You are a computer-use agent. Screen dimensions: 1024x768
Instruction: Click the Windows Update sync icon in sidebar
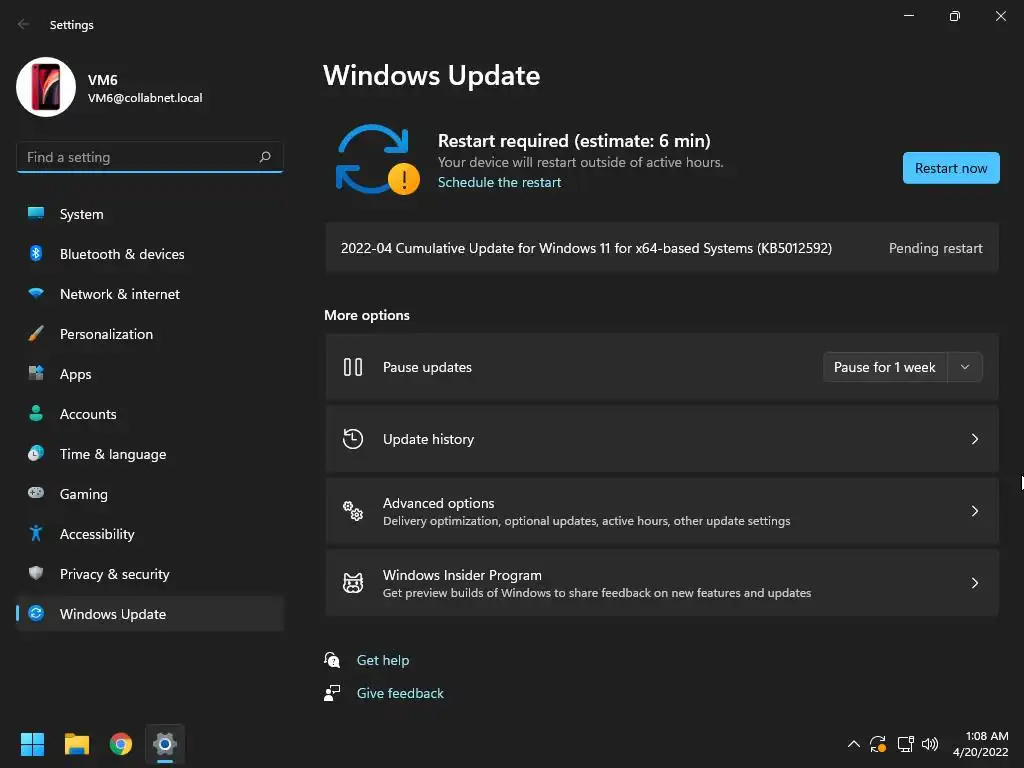point(36,613)
